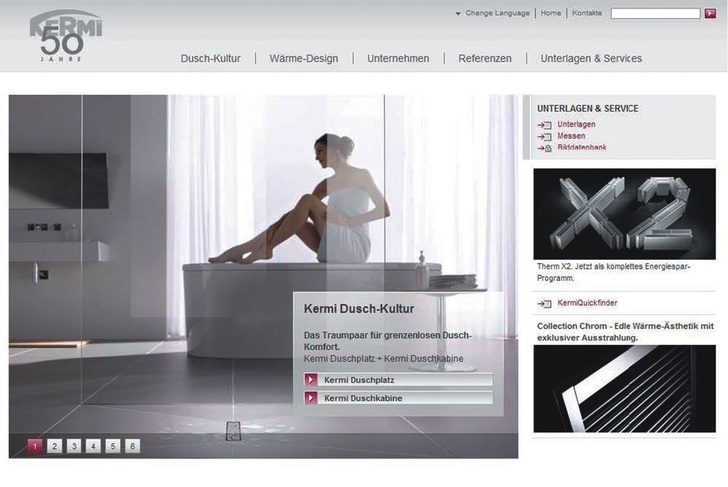728x487 pixels.
Task: Open the Bilddatenbank sidebar link
Action: pyautogui.click(x=582, y=148)
